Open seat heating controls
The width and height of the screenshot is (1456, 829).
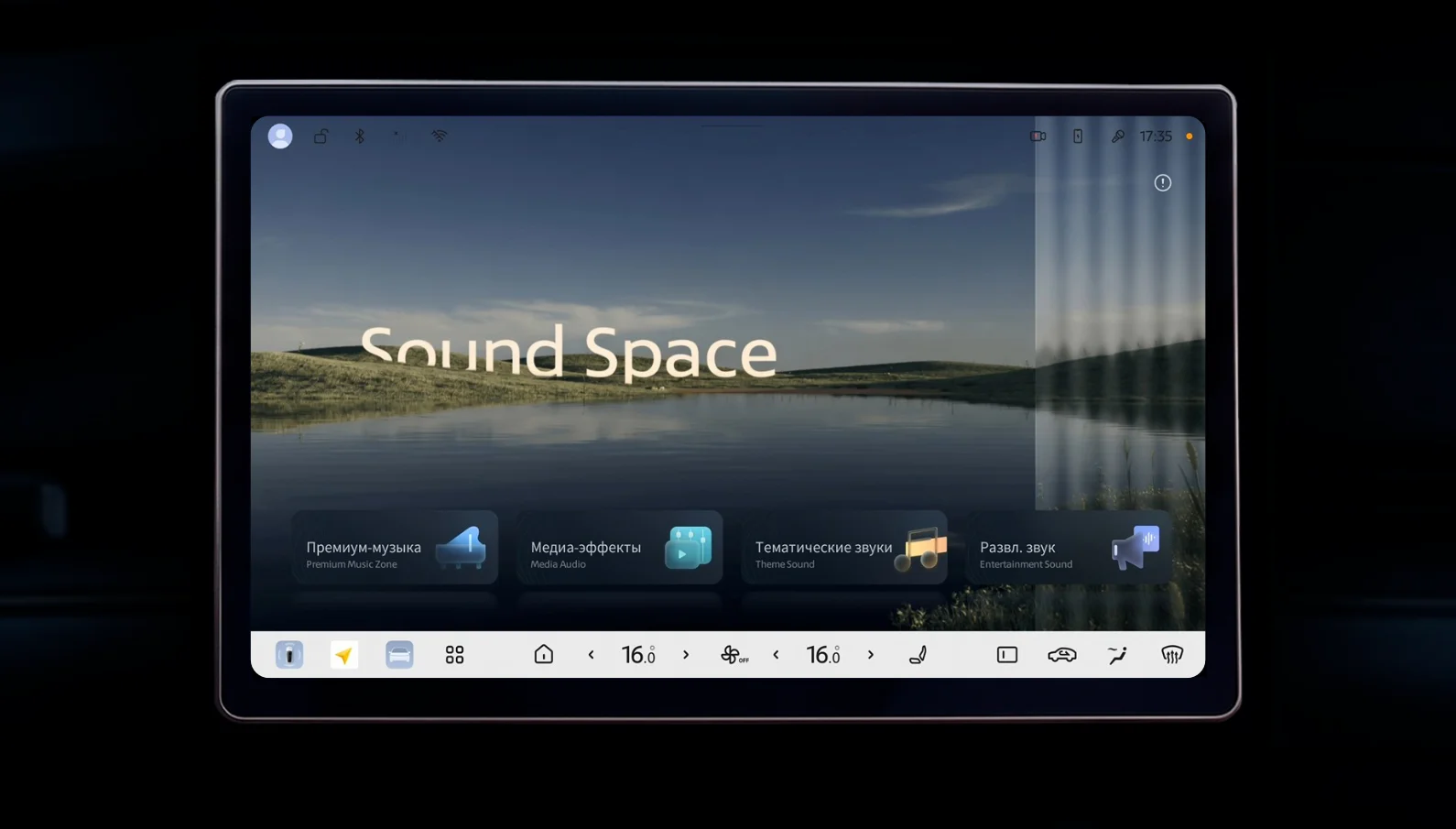point(918,655)
